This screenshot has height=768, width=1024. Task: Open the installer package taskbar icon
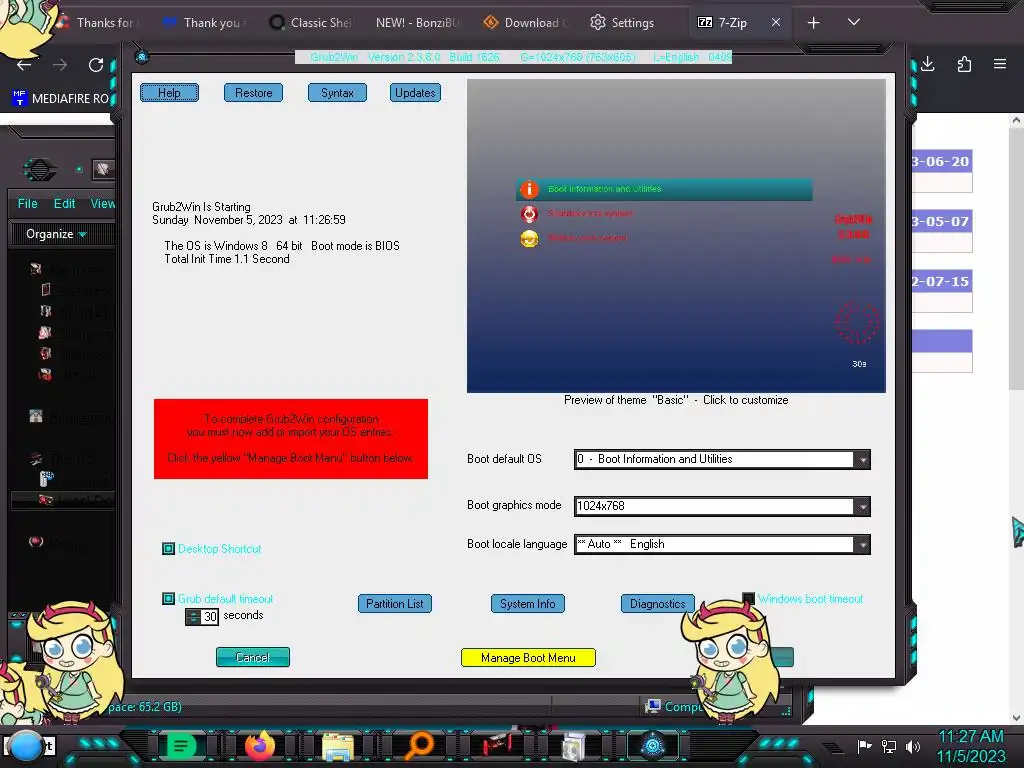coord(573,747)
